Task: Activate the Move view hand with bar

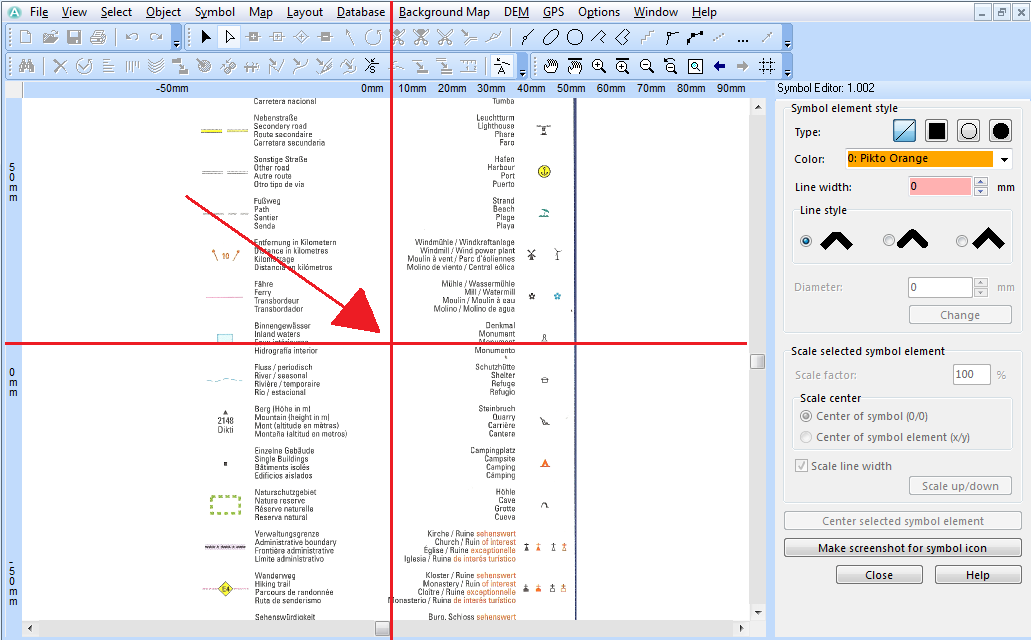Action: [575, 66]
